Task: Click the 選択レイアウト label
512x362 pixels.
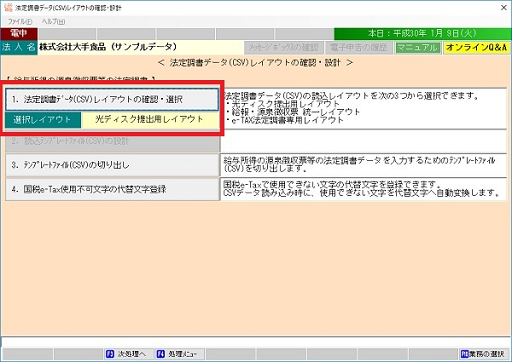Action: click(43, 120)
